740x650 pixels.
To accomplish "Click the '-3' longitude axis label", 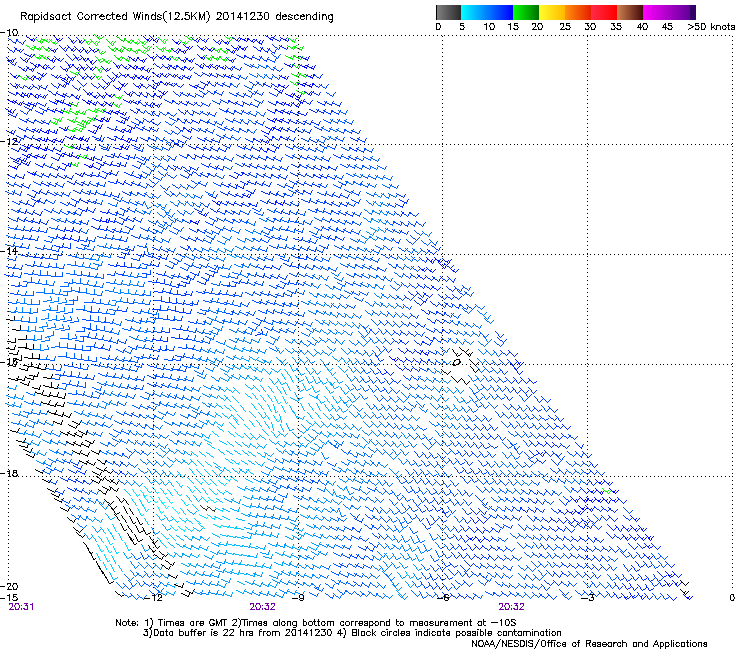I will click(x=588, y=598).
